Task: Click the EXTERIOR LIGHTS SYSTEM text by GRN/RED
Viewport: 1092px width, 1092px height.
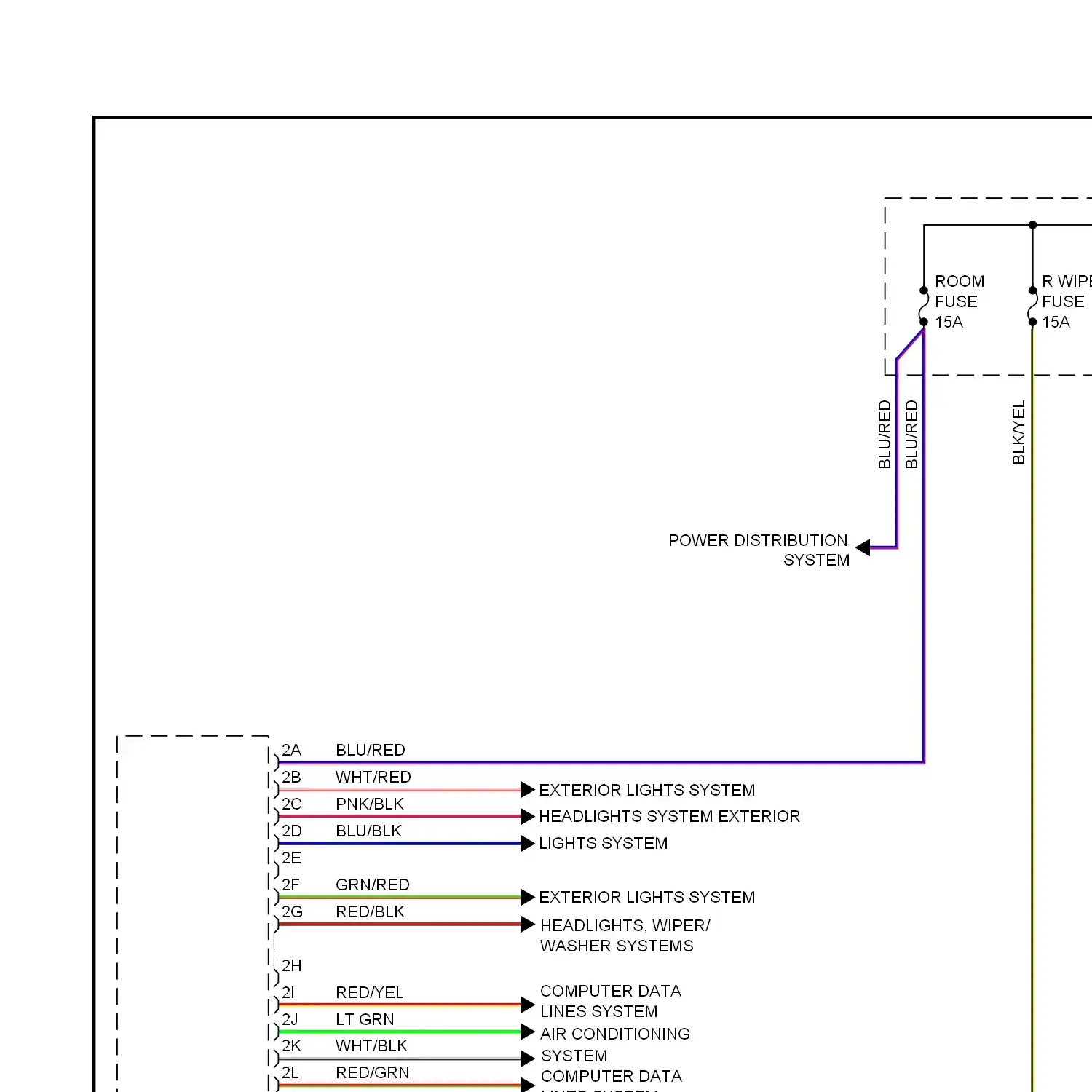Action: pos(647,897)
